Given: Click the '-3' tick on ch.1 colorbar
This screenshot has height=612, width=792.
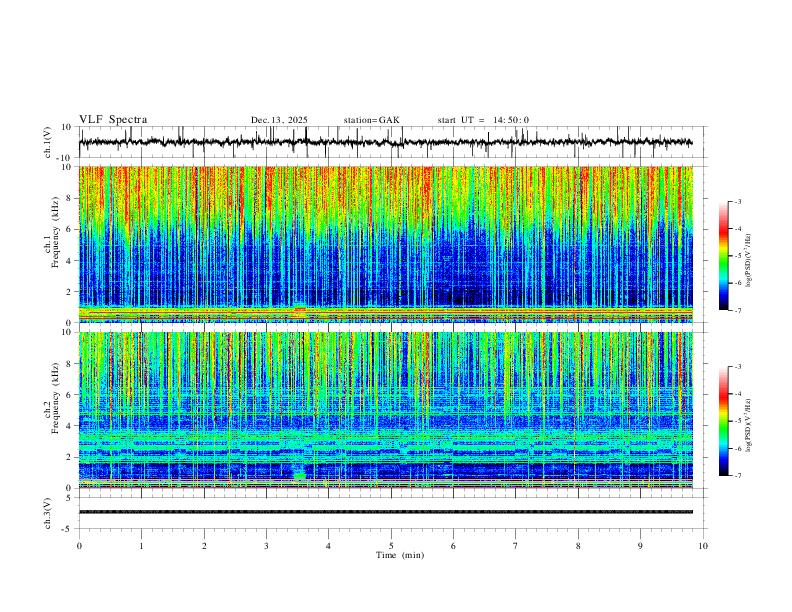Looking at the screenshot, I should tap(738, 201).
